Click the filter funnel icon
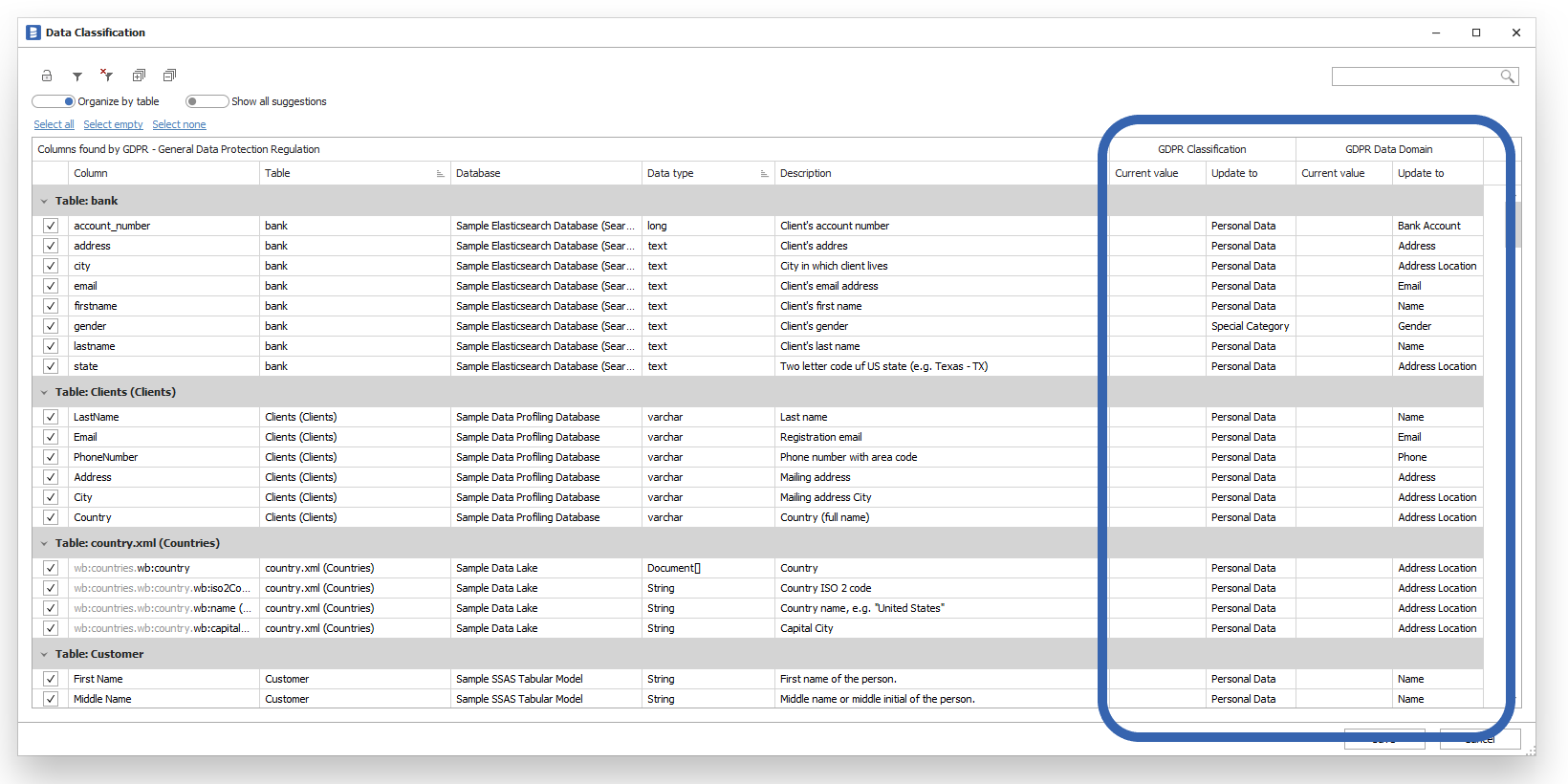This screenshot has height=784, width=1568. [77, 76]
